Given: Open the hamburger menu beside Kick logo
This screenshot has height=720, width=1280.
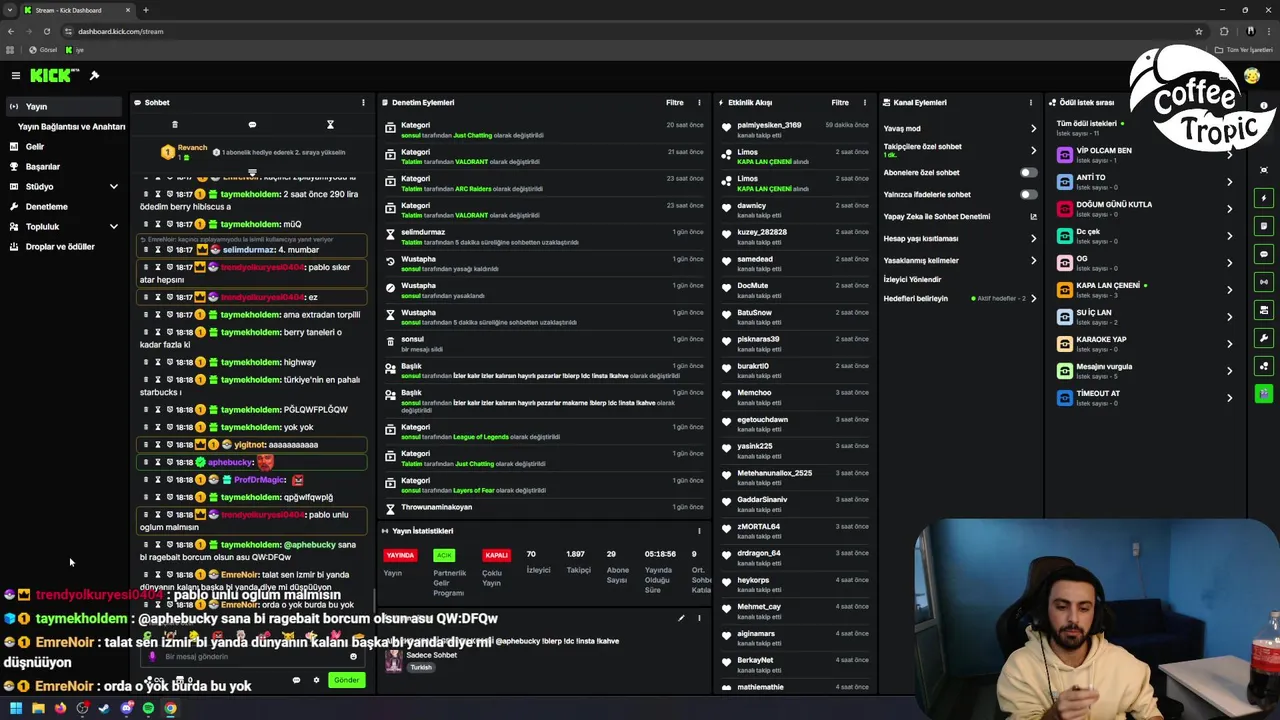Looking at the screenshot, I should [x=16, y=76].
